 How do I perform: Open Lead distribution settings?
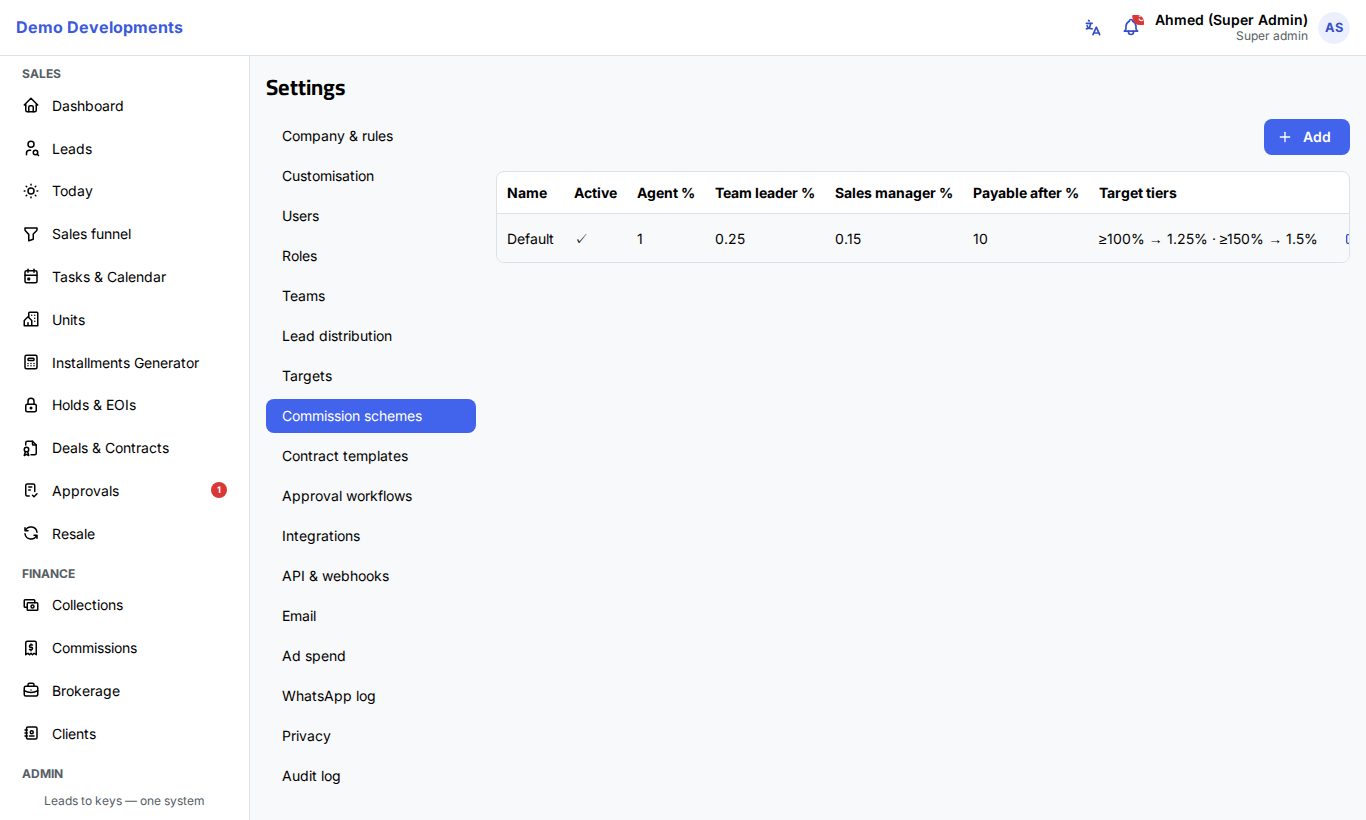click(x=371, y=336)
